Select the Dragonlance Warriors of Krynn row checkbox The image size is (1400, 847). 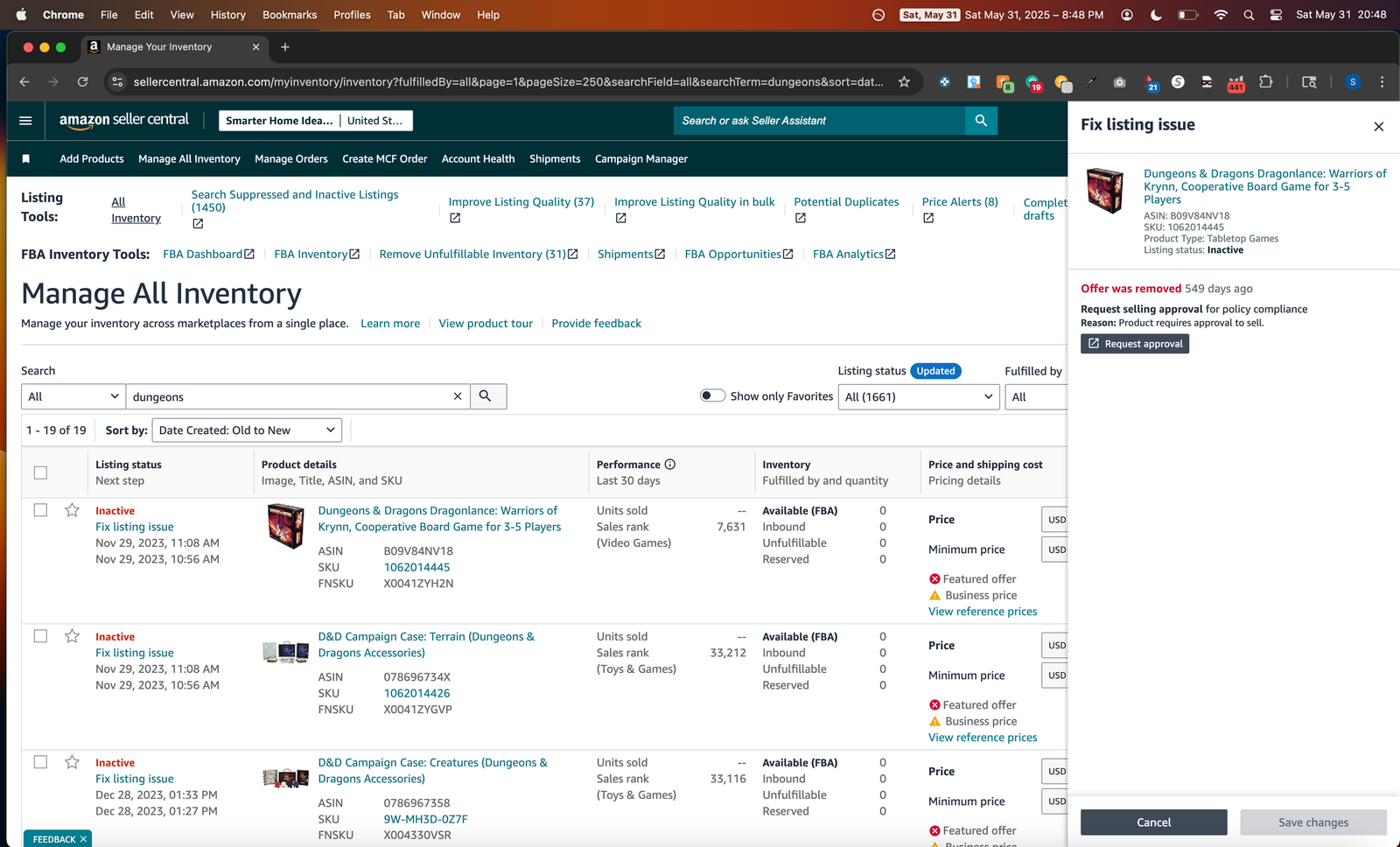[x=40, y=510]
